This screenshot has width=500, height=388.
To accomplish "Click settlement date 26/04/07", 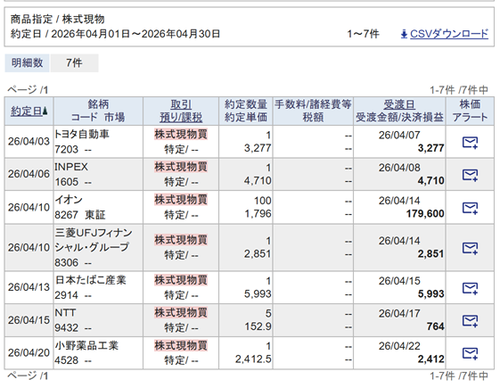I will (x=399, y=135).
